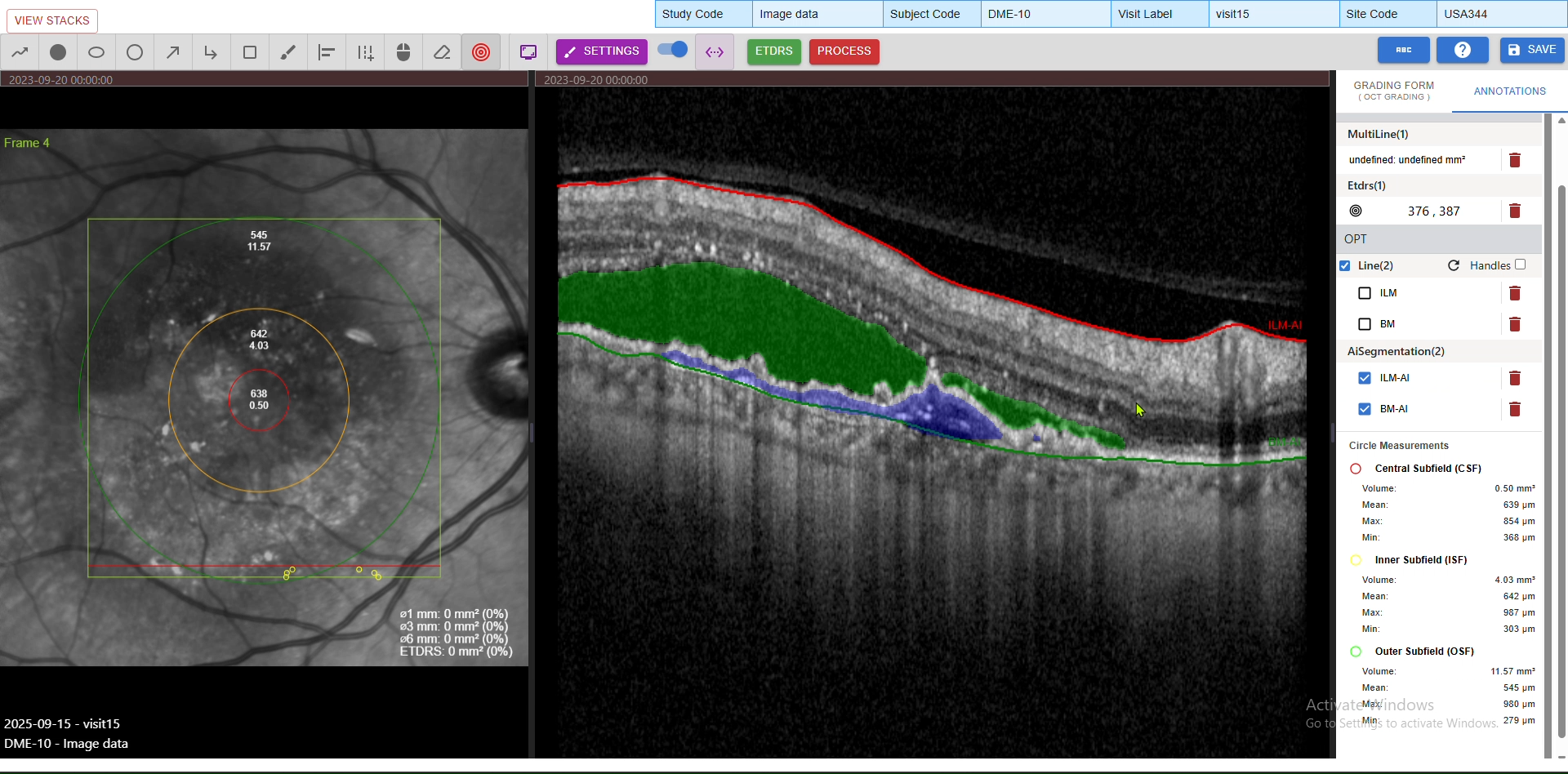Select the freehand polyline drawing tool

pyautogui.click(x=20, y=52)
